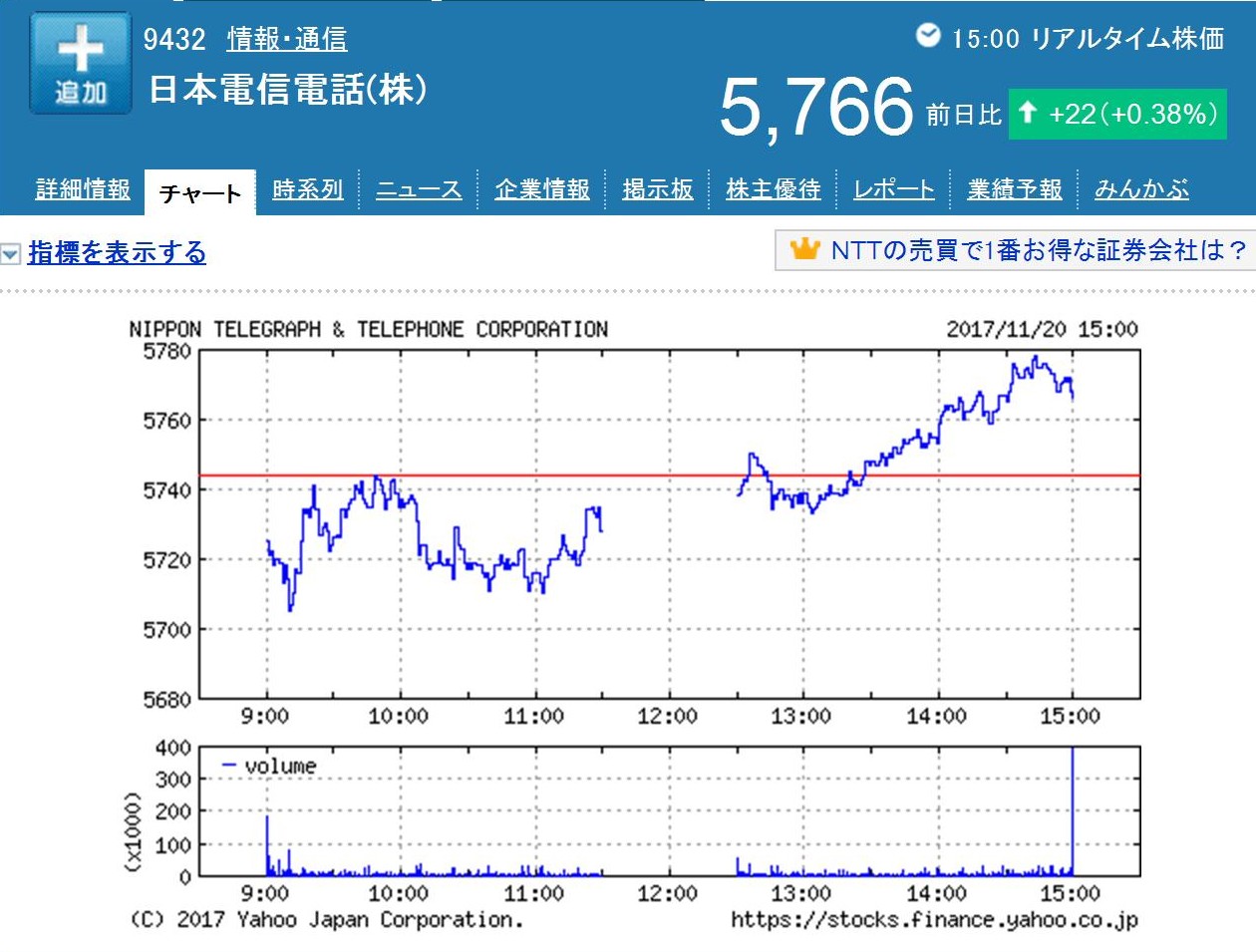Click the stocks.finance.yahoo.co.jp URL text

934,919
